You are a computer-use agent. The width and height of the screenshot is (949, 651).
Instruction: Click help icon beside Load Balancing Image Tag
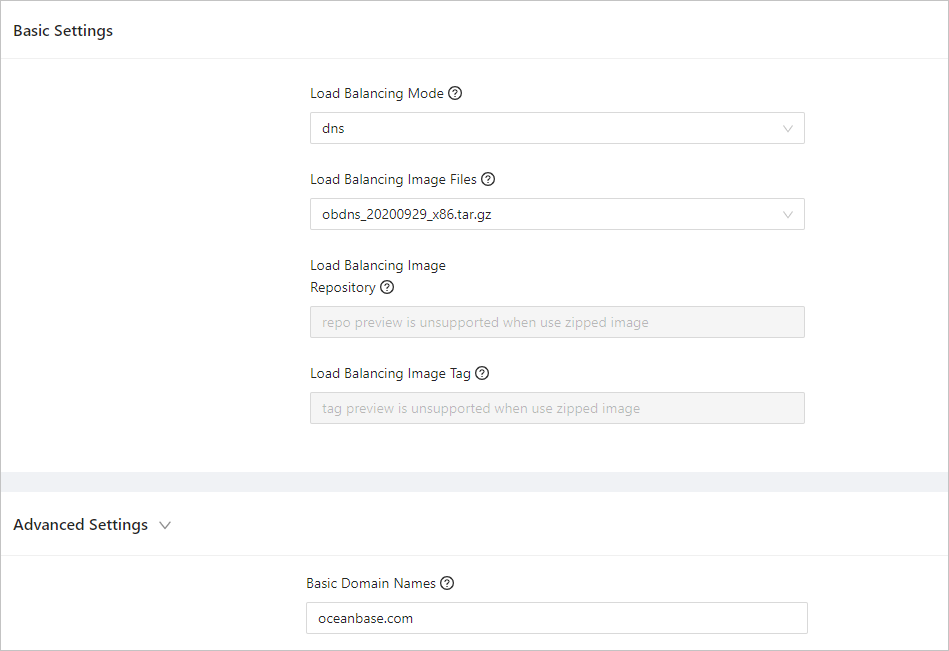click(x=482, y=374)
